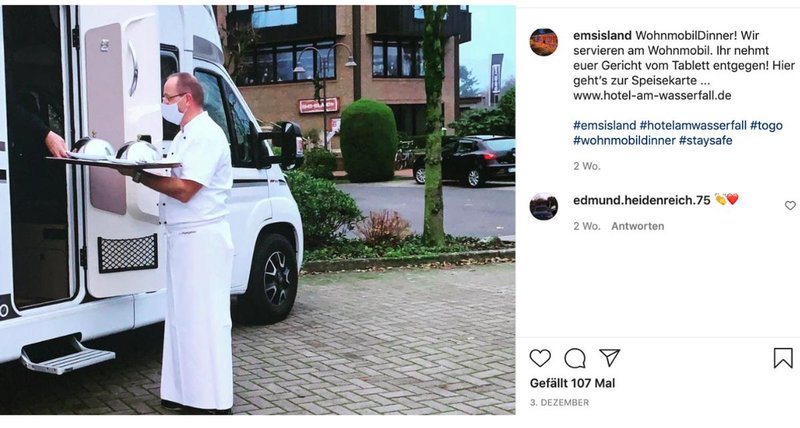Open the #staysafe hashtag
Image resolution: width=800 pixels, height=428 pixels.
pos(706,140)
